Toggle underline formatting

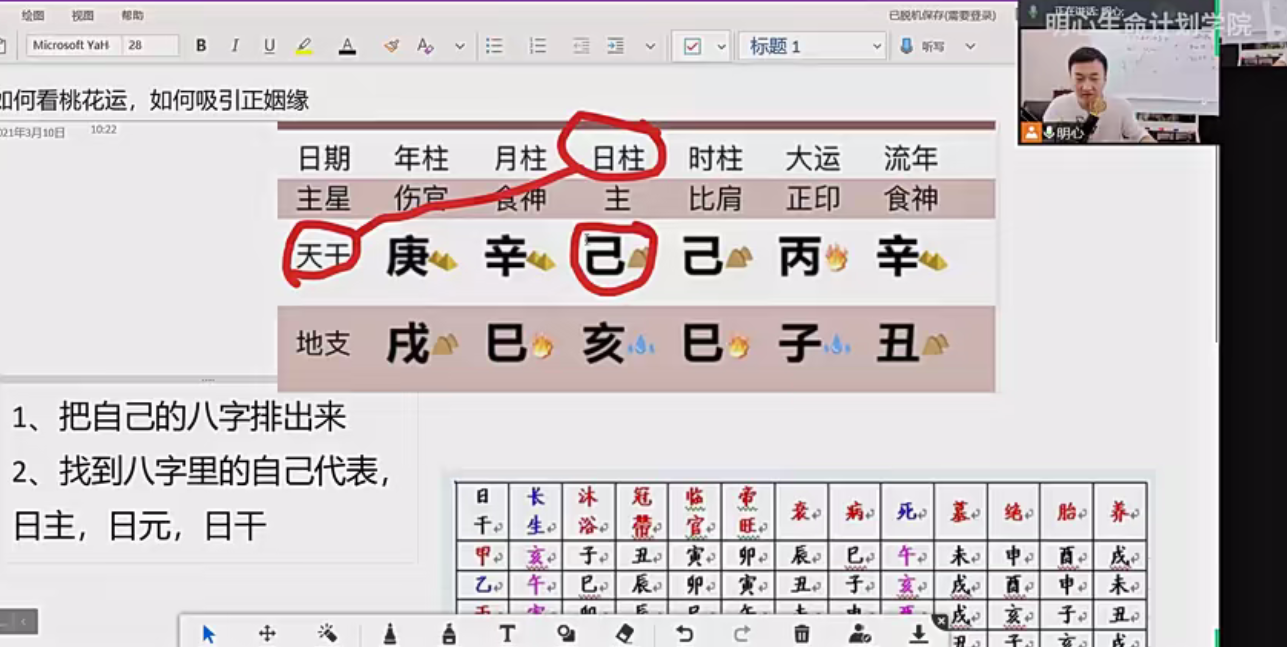pos(268,46)
